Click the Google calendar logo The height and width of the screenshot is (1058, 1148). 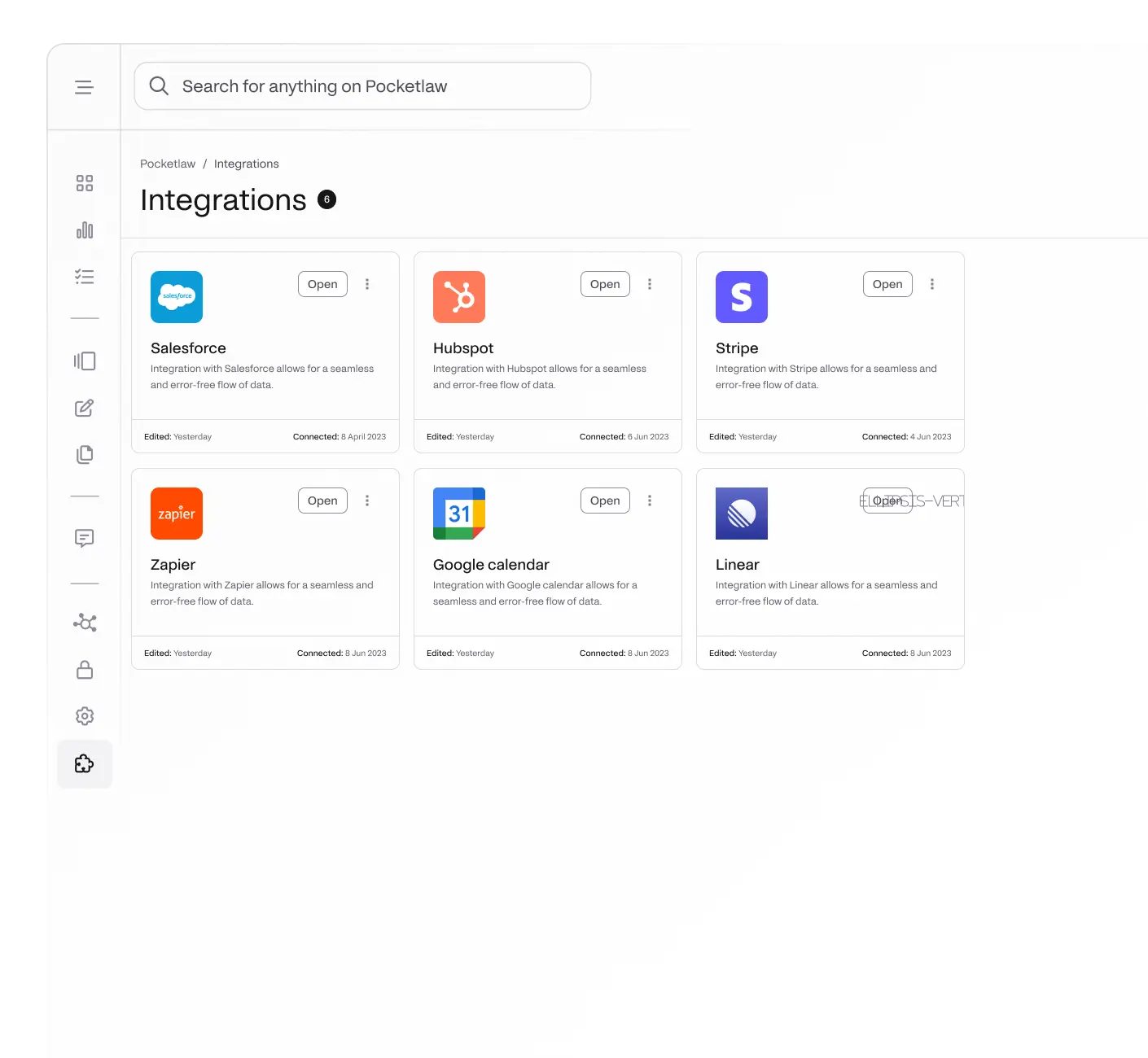459,514
